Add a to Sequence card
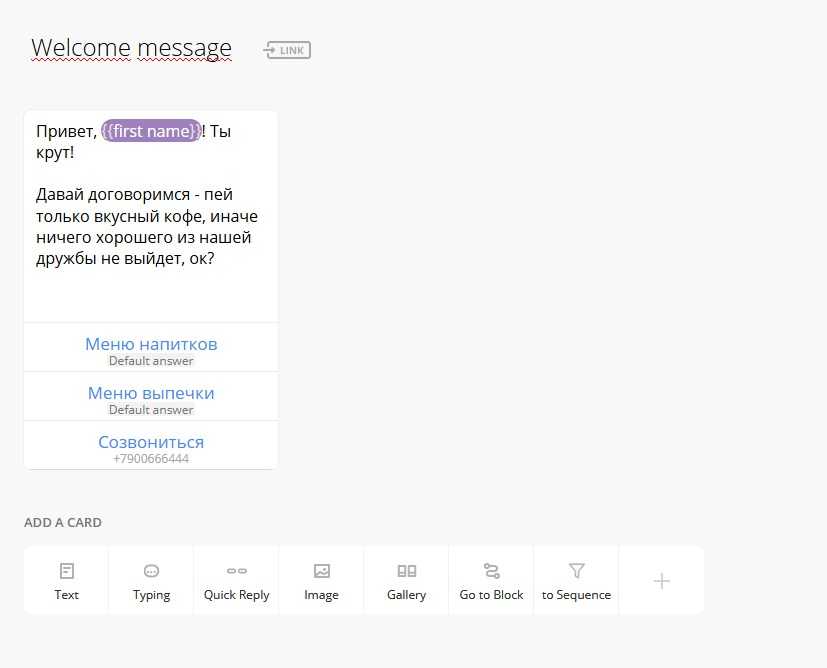Image resolution: width=827 pixels, height=668 pixels. [x=576, y=581]
